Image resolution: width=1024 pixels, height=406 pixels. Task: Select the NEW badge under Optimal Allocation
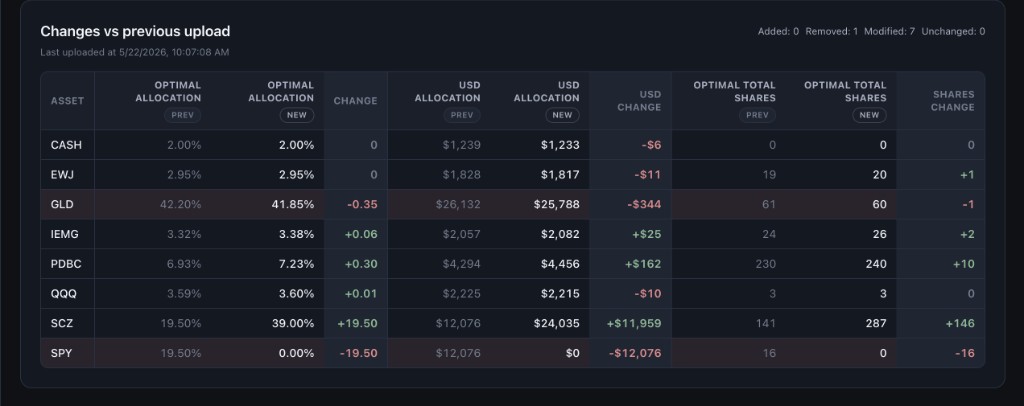(x=297, y=116)
